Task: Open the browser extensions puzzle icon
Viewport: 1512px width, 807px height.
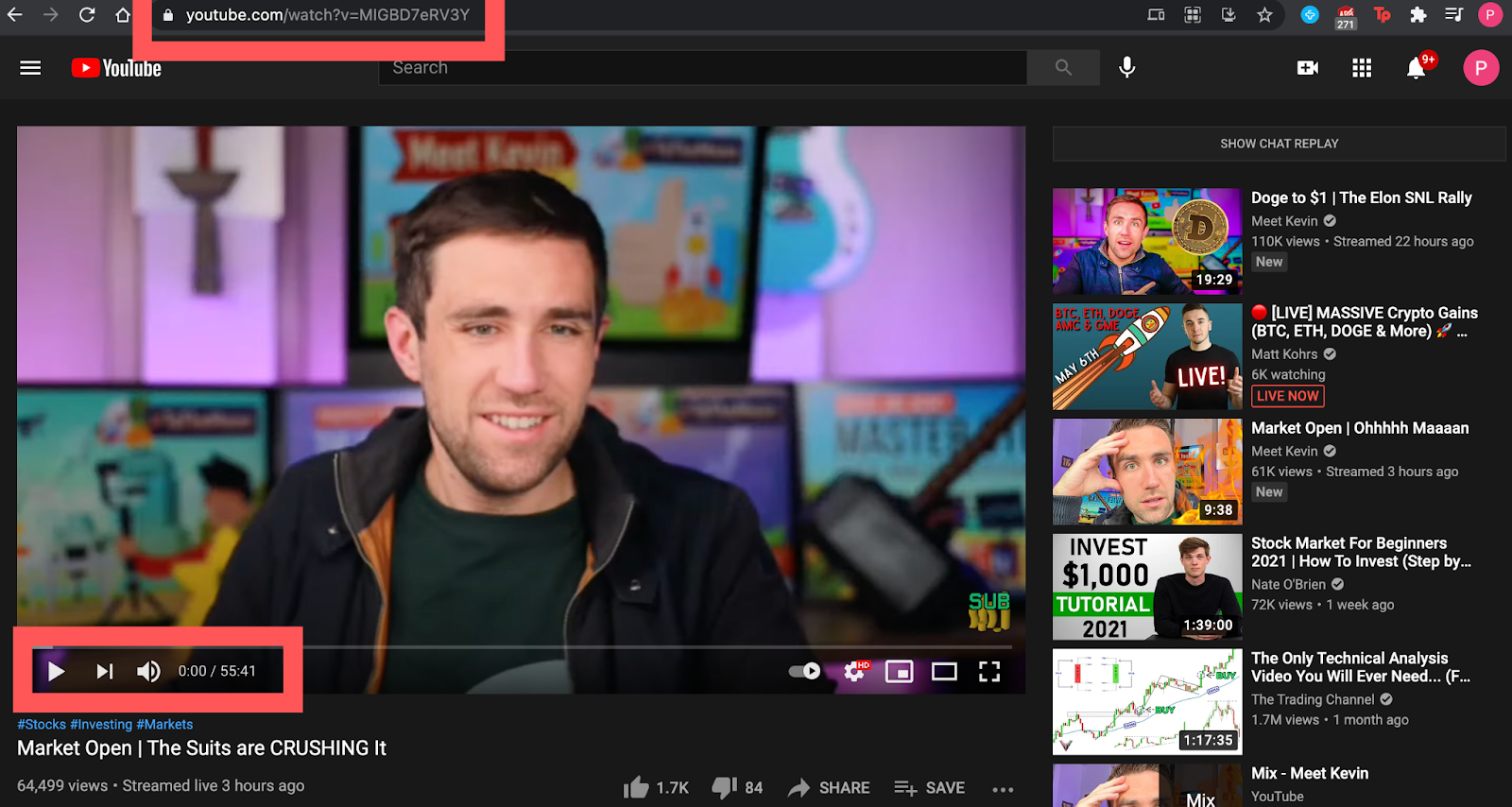Action: (x=1417, y=15)
